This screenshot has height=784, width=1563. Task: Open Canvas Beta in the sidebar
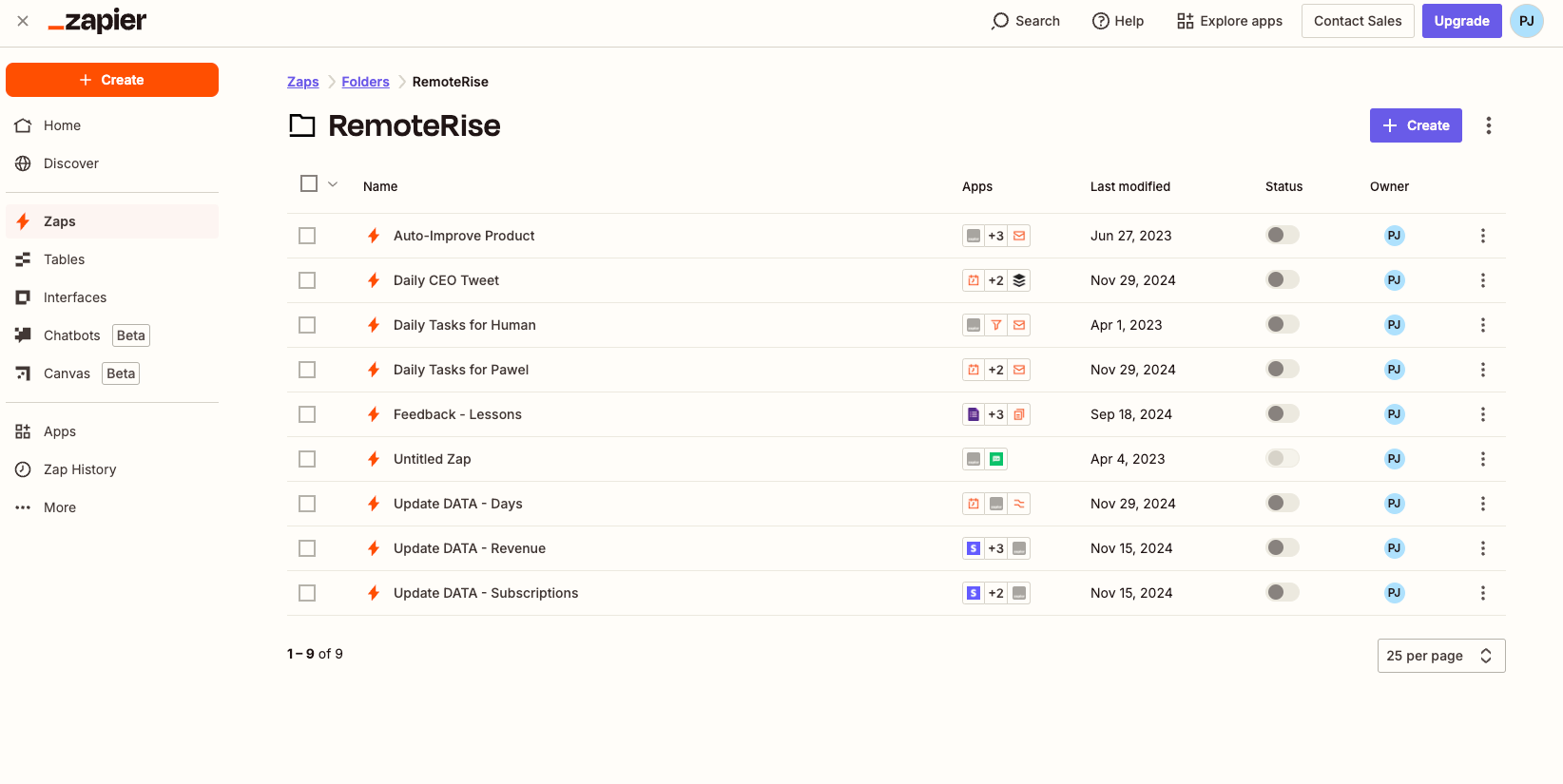(x=112, y=373)
